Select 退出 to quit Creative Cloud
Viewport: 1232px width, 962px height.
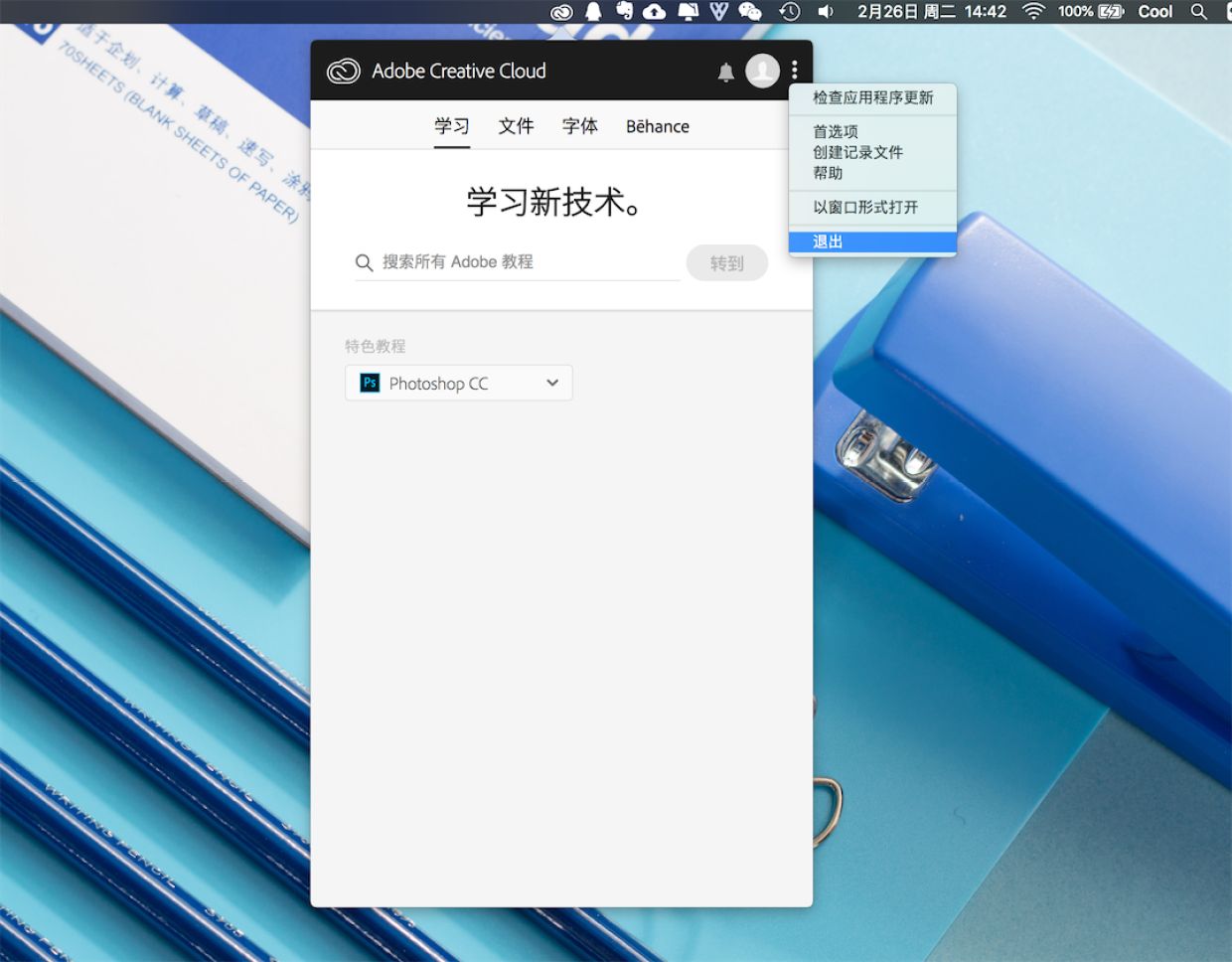click(873, 241)
